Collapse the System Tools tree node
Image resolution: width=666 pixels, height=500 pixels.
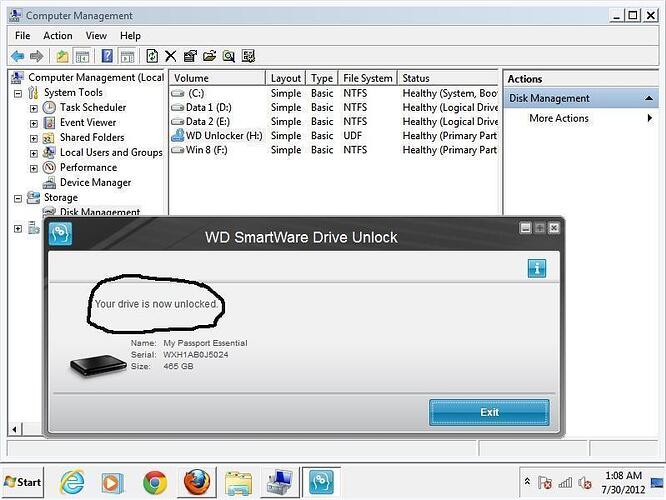pos(18,93)
